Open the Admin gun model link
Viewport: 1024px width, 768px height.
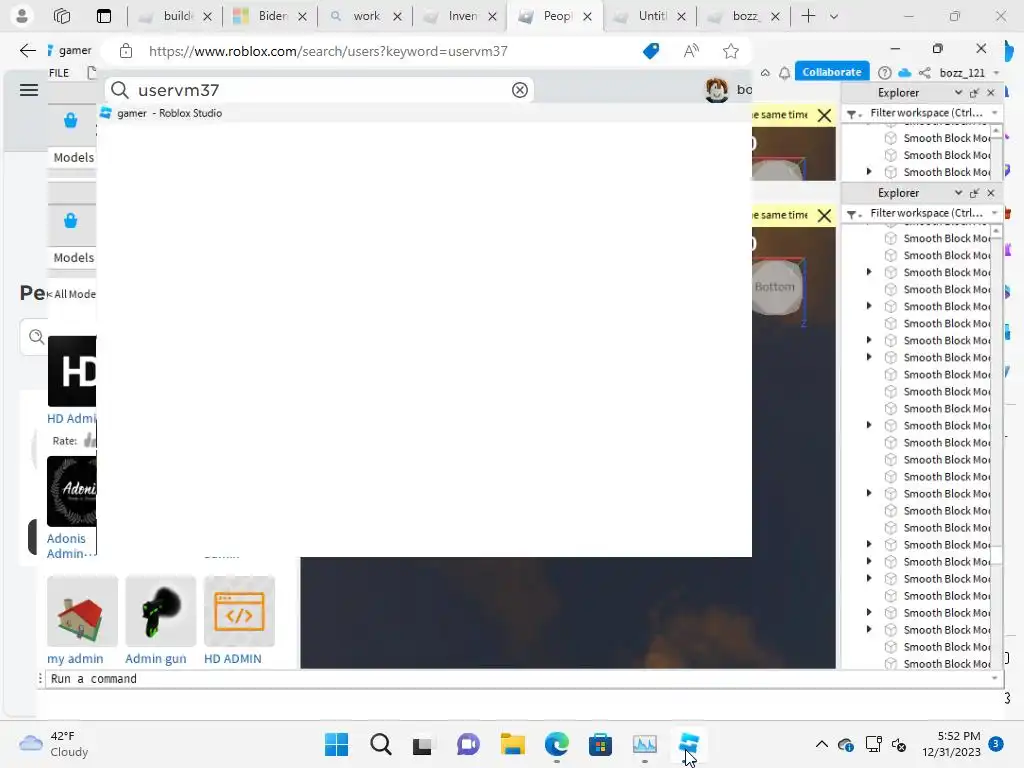155,658
